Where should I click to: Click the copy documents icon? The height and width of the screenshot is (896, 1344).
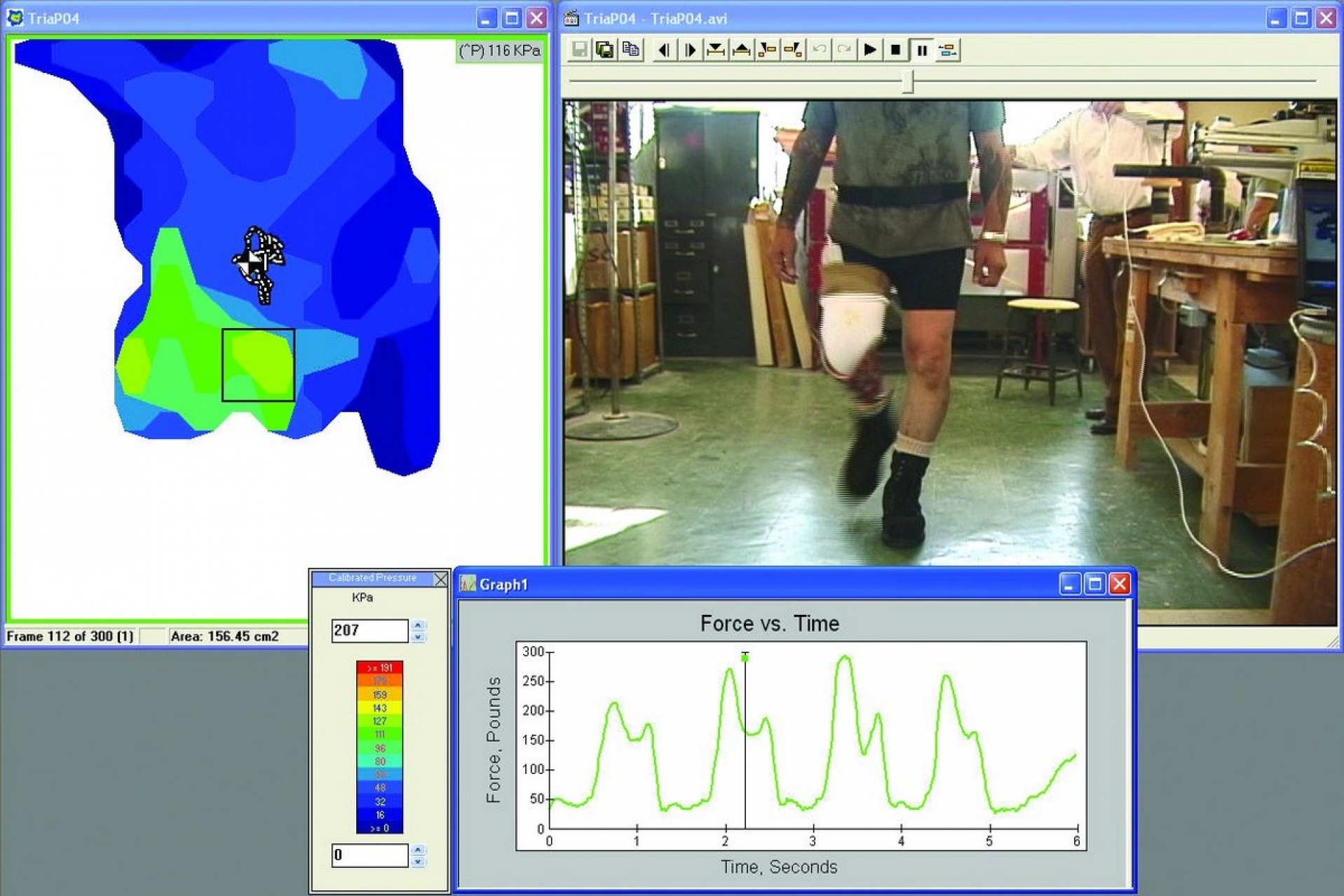tap(630, 50)
